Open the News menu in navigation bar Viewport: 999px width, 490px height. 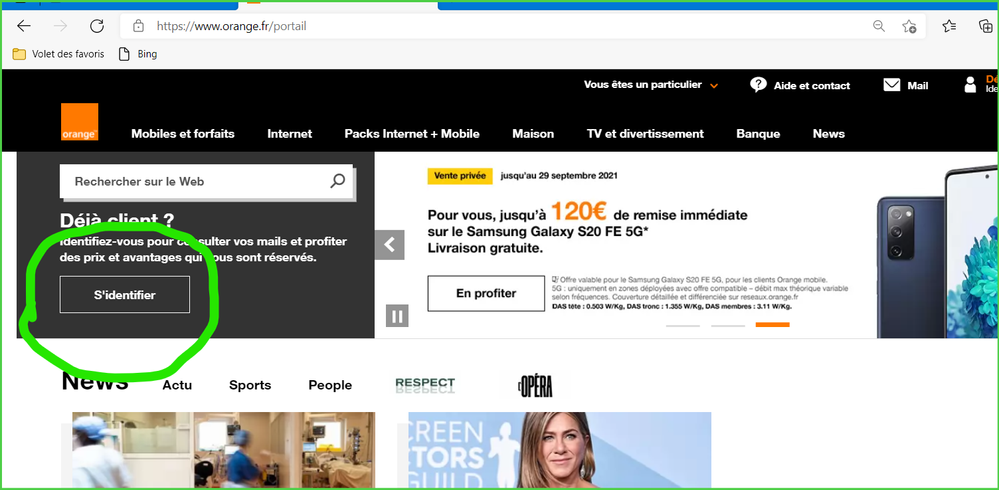829,134
